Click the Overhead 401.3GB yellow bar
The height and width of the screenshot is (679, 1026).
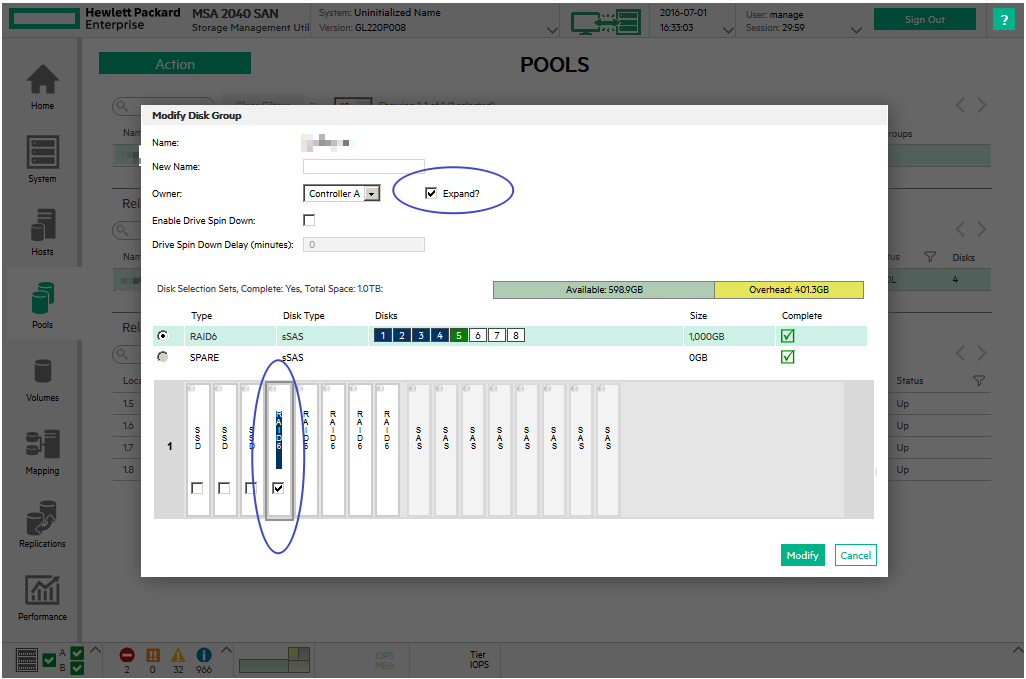[x=788, y=289]
